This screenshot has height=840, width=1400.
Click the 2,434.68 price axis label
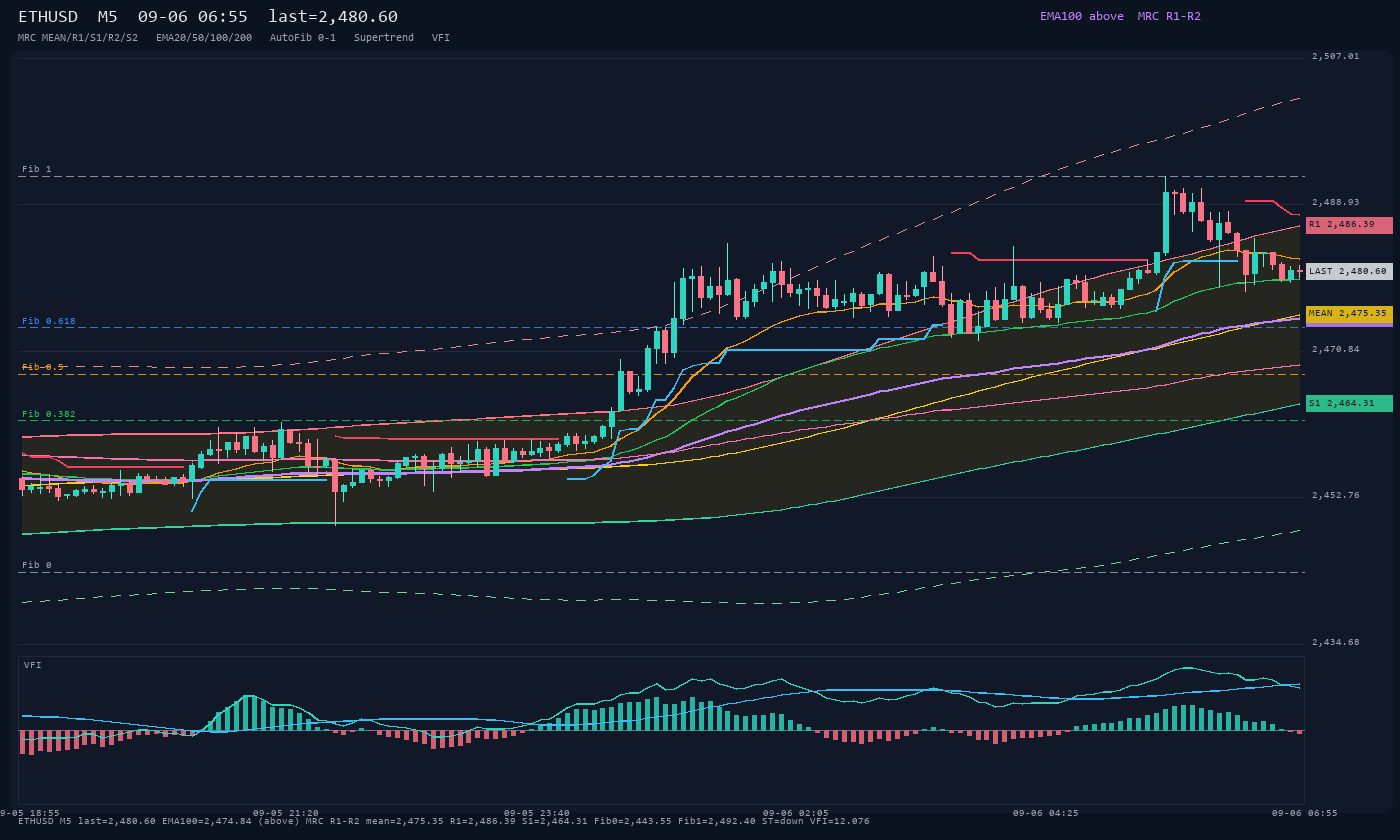(1336, 642)
